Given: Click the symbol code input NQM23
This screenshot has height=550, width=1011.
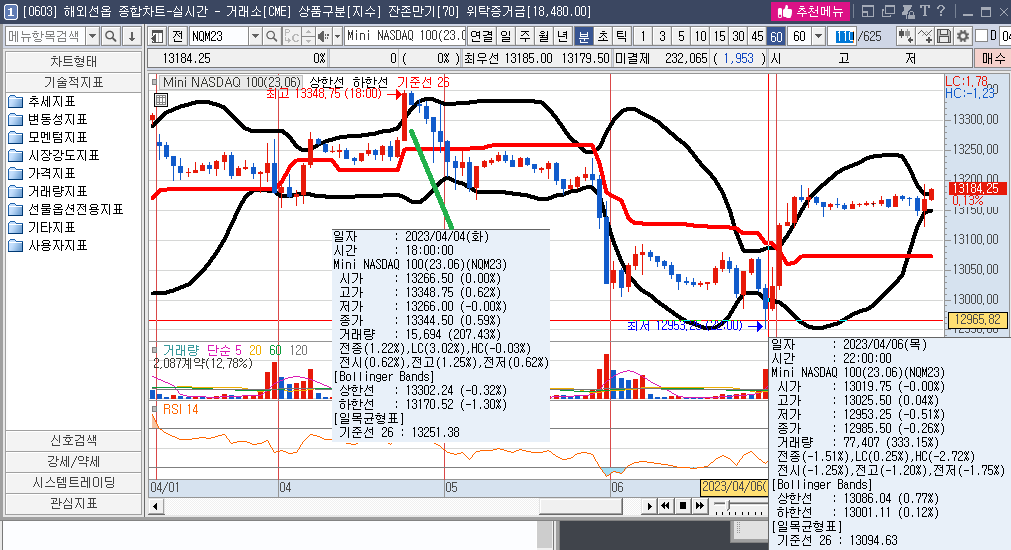Looking at the screenshot, I should point(219,36).
